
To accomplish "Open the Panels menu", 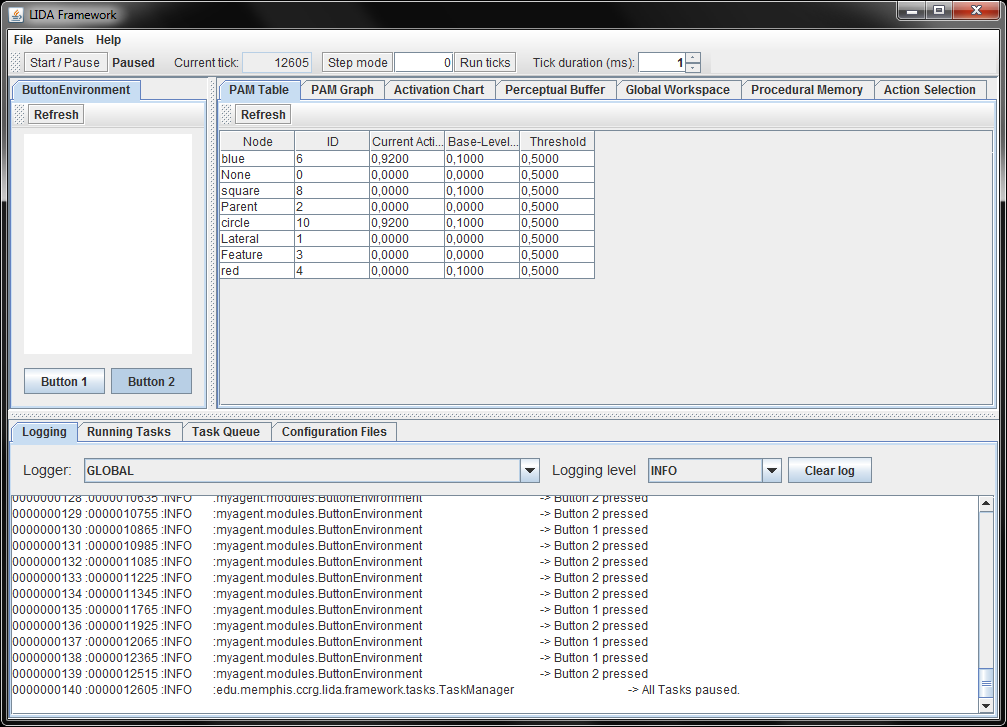I will click(64, 40).
